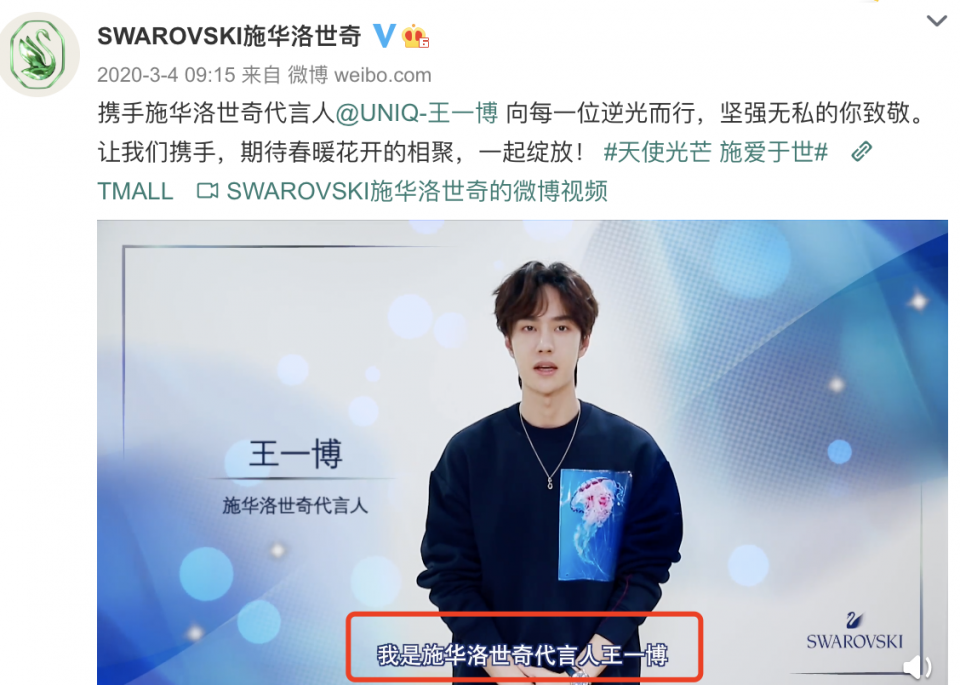
Task: Click the 王一博 name caption in the video
Action: 296,454
